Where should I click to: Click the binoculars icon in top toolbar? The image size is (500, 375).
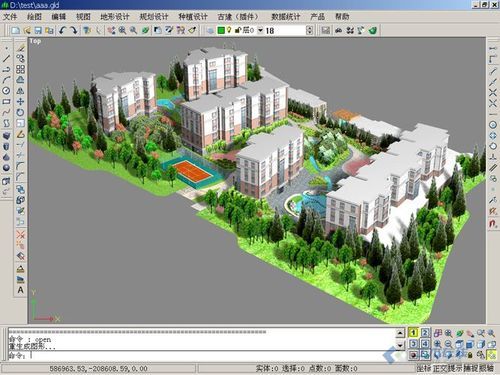pos(339,31)
